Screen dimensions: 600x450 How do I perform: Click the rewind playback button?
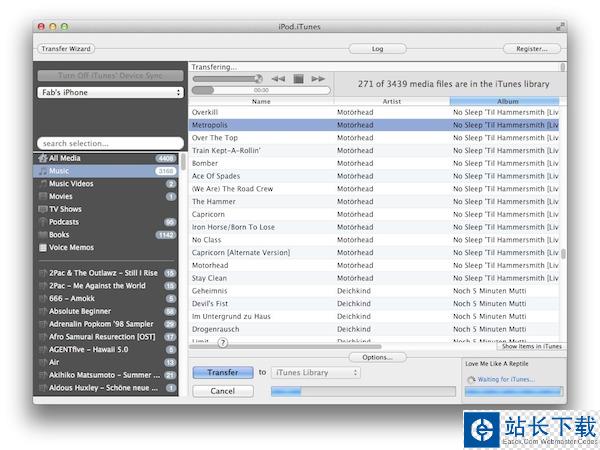click(279, 78)
